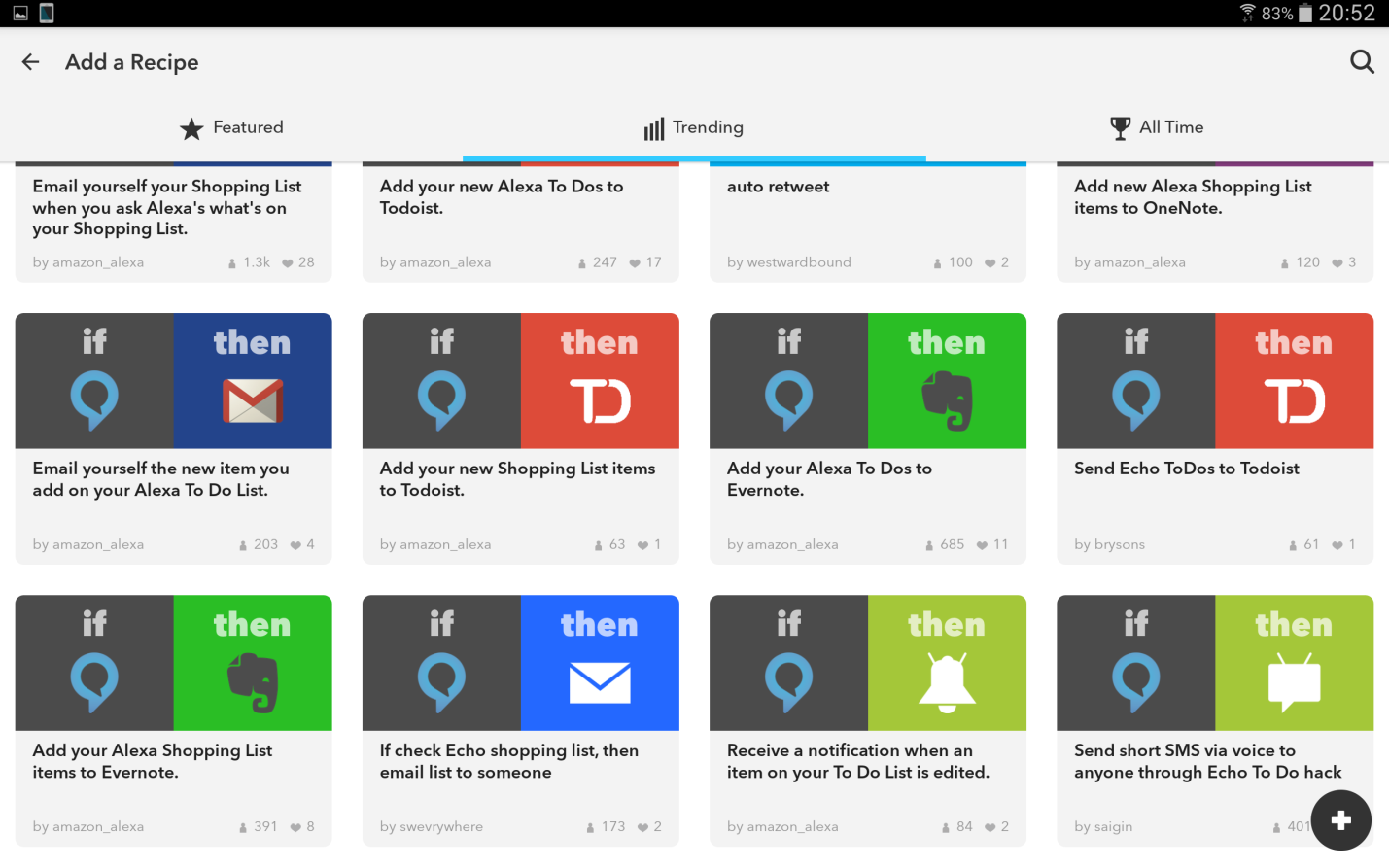
Task: Tap heart count 28 on Shopping List email recipe
Action: tap(298, 262)
